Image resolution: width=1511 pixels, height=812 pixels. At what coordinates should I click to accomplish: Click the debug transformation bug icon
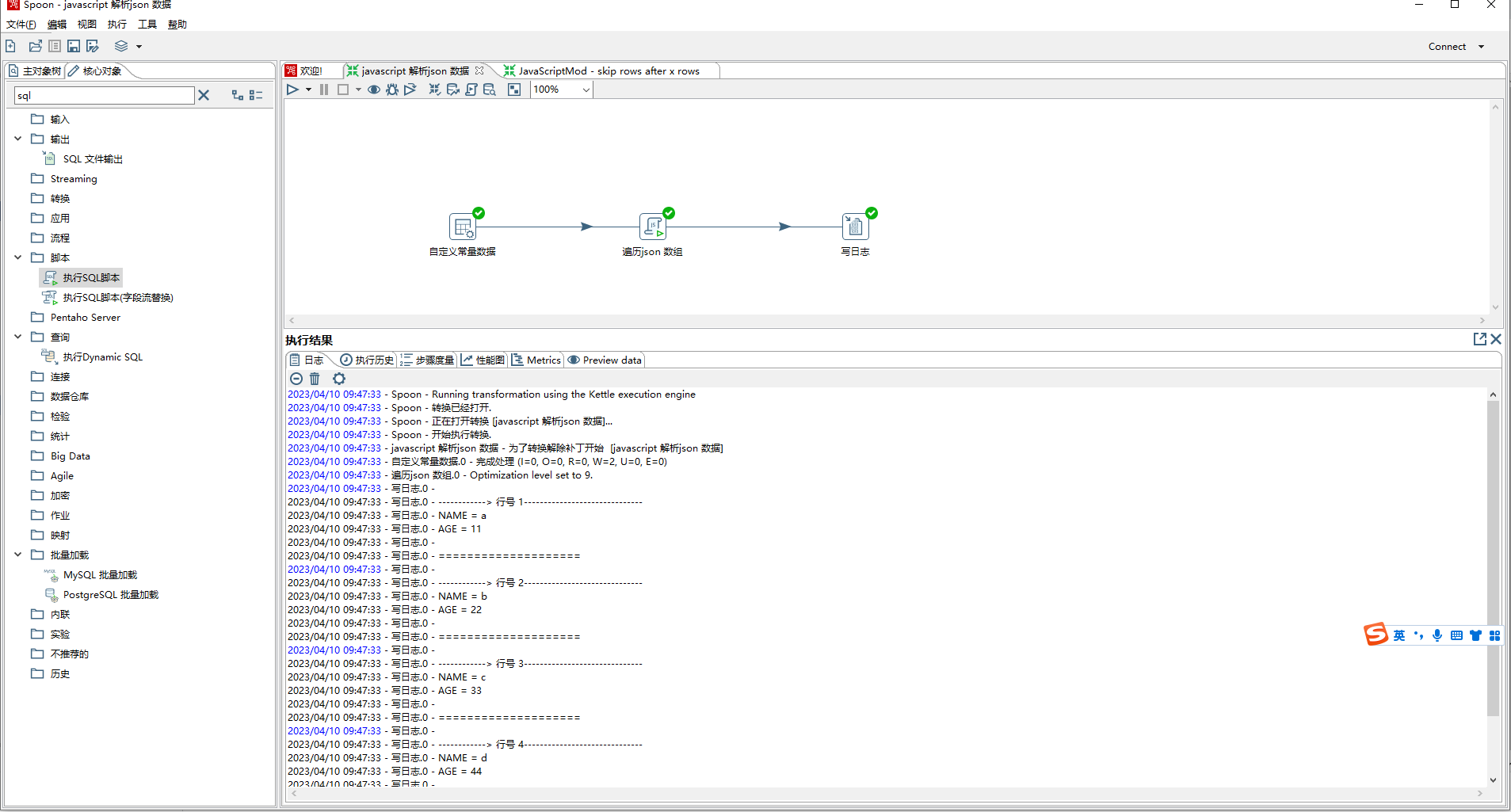392,90
